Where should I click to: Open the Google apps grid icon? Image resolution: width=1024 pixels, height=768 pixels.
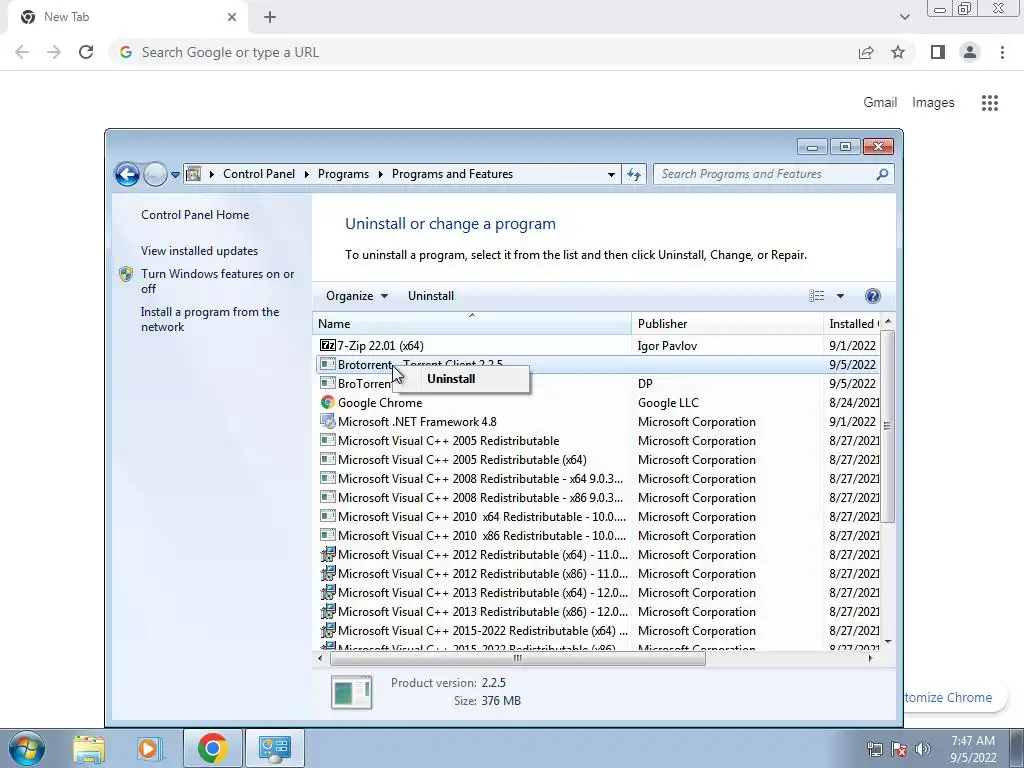(x=989, y=103)
